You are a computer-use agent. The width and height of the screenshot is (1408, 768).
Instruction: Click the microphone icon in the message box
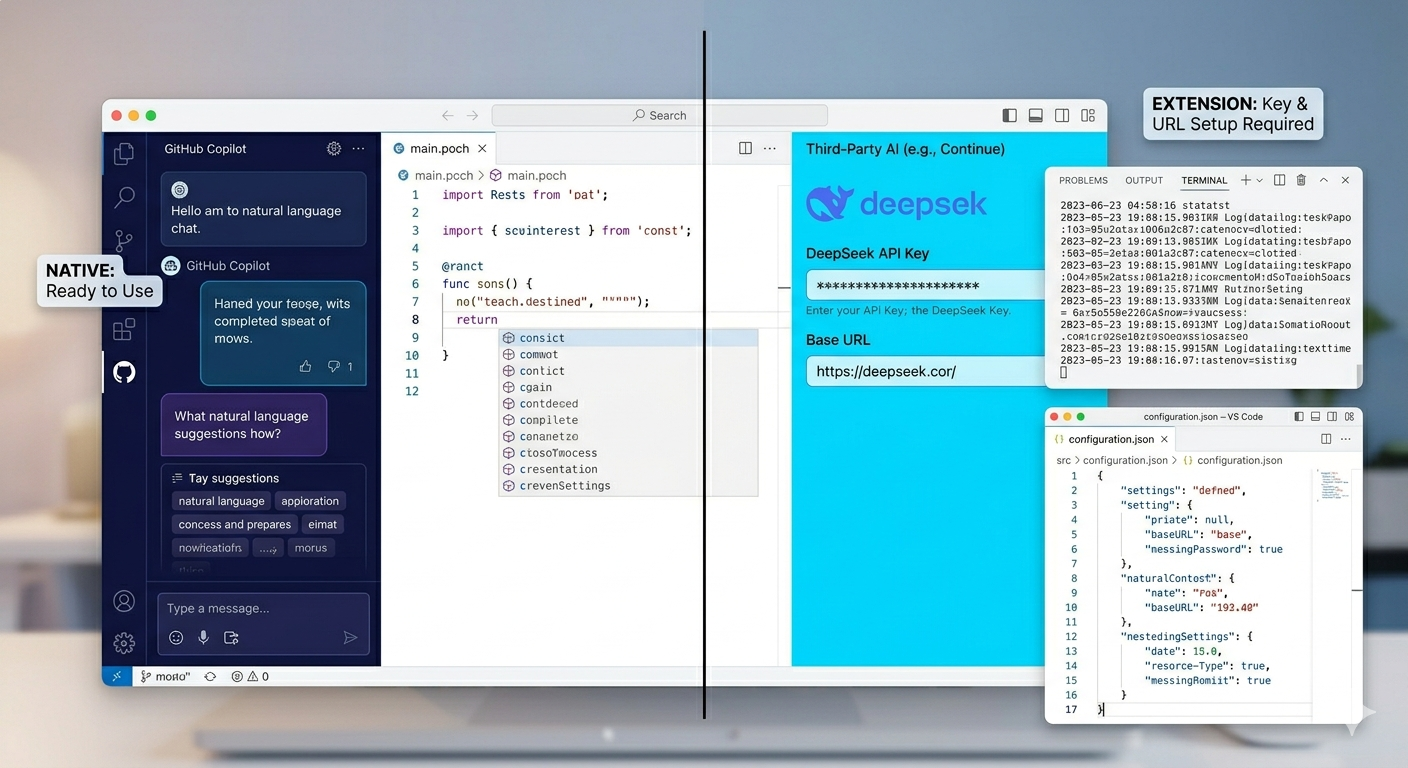[x=203, y=637]
